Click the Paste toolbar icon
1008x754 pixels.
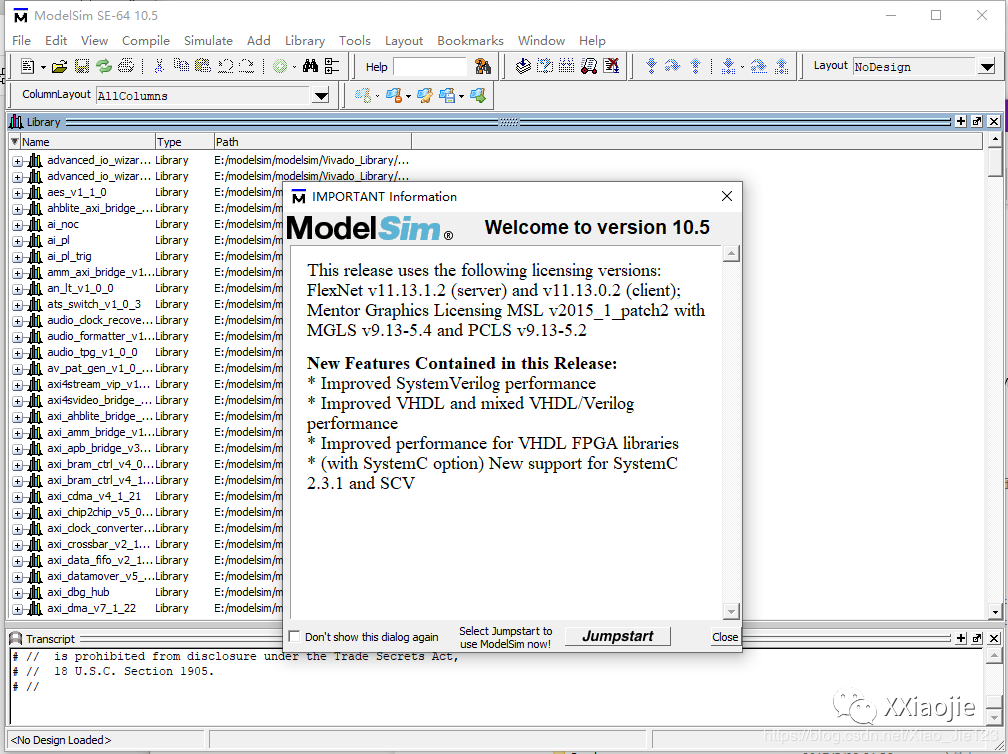[203, 66]
